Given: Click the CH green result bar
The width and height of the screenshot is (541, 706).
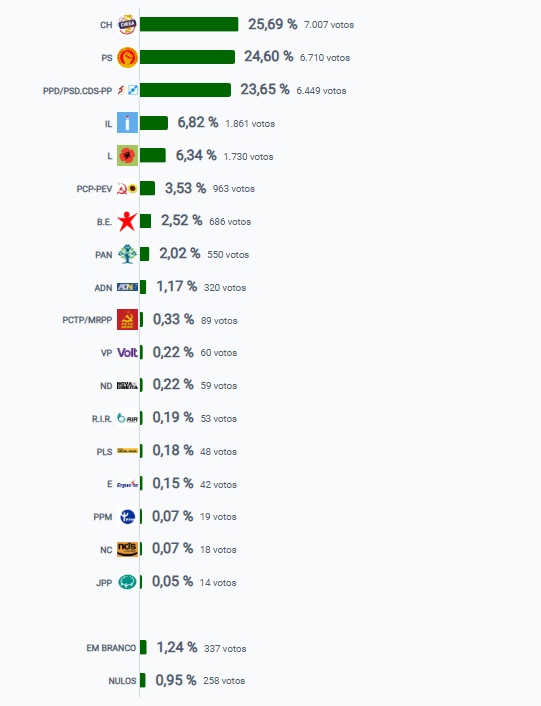Looking at the screenshot, I should click(189, 24).
